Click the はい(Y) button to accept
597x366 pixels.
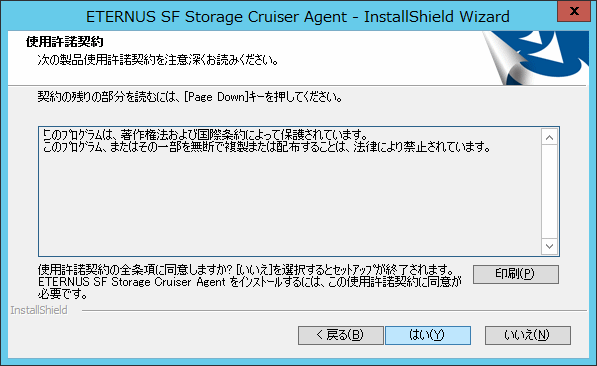(428, 335)
